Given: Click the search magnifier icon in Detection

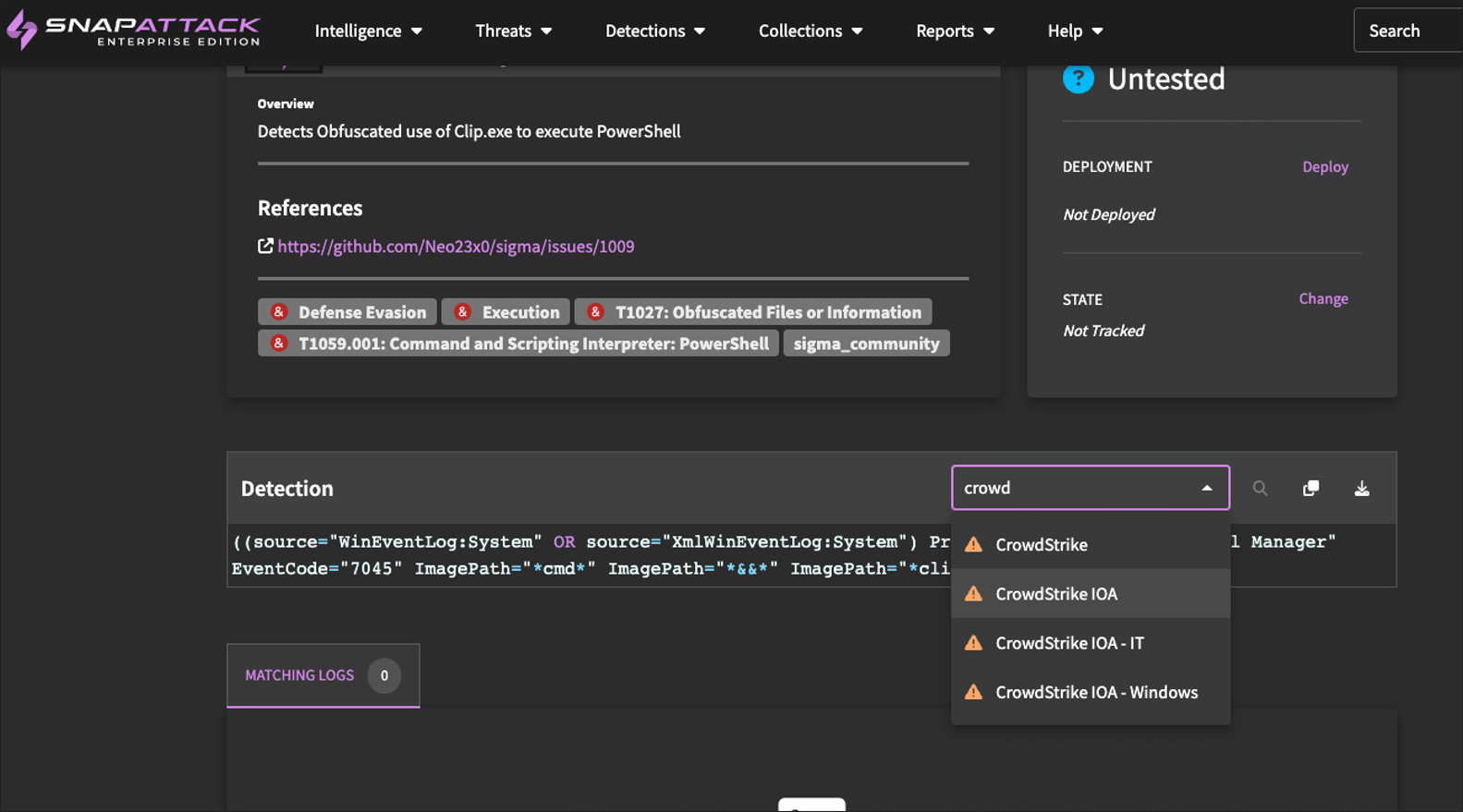Looking at the screenshot, I should [x=1260, y=489].
